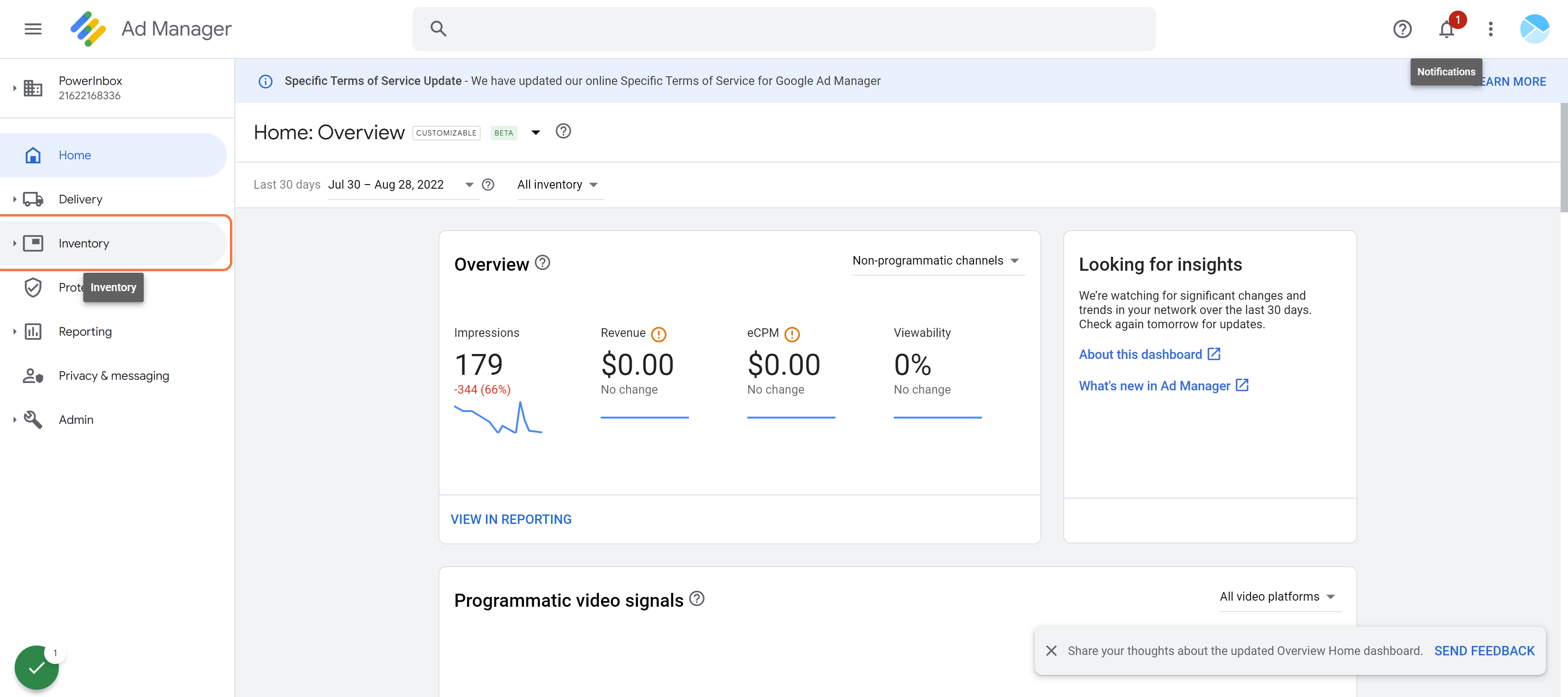Click the green checkmark status badge

[36, 667]
